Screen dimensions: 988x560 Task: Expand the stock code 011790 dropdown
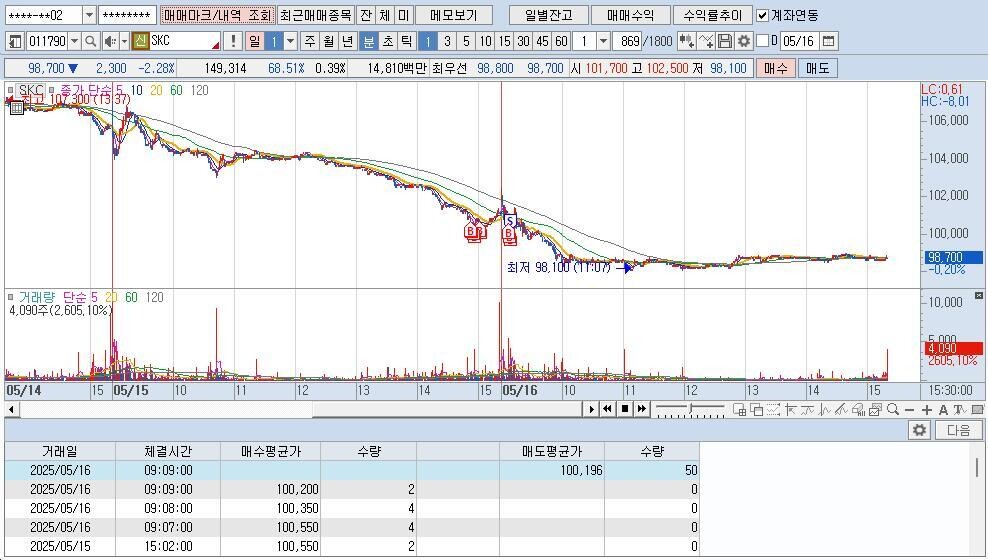[74, 41]
